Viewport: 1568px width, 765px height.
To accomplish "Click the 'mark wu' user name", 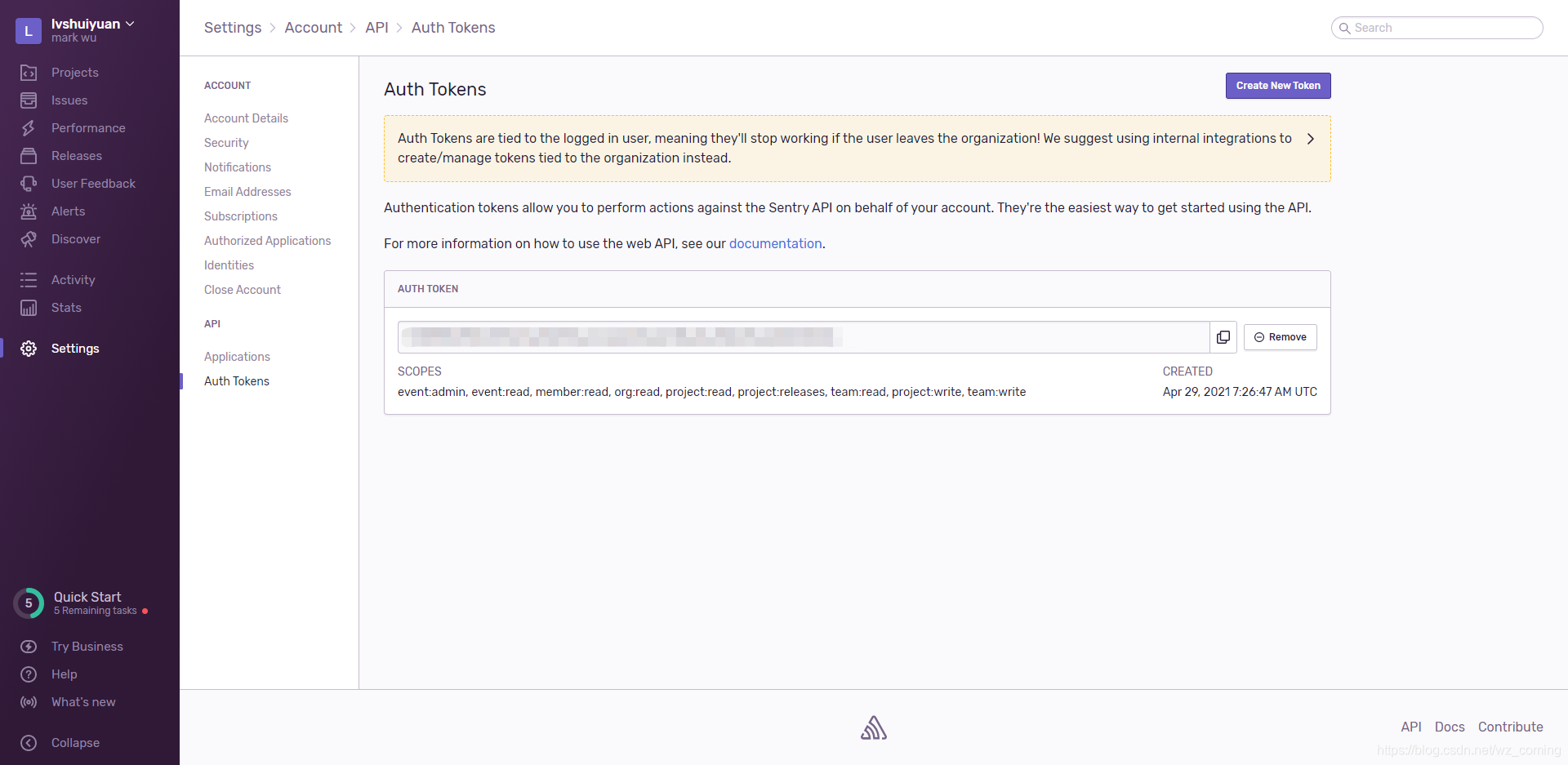I will pyautogui.click(x=73, y=38).
